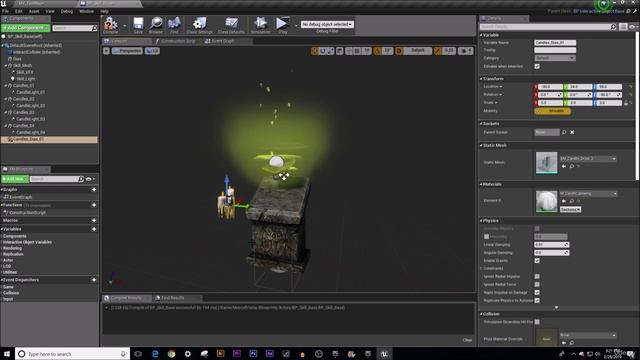Click the Browse toolbar icon

(156, 24)
